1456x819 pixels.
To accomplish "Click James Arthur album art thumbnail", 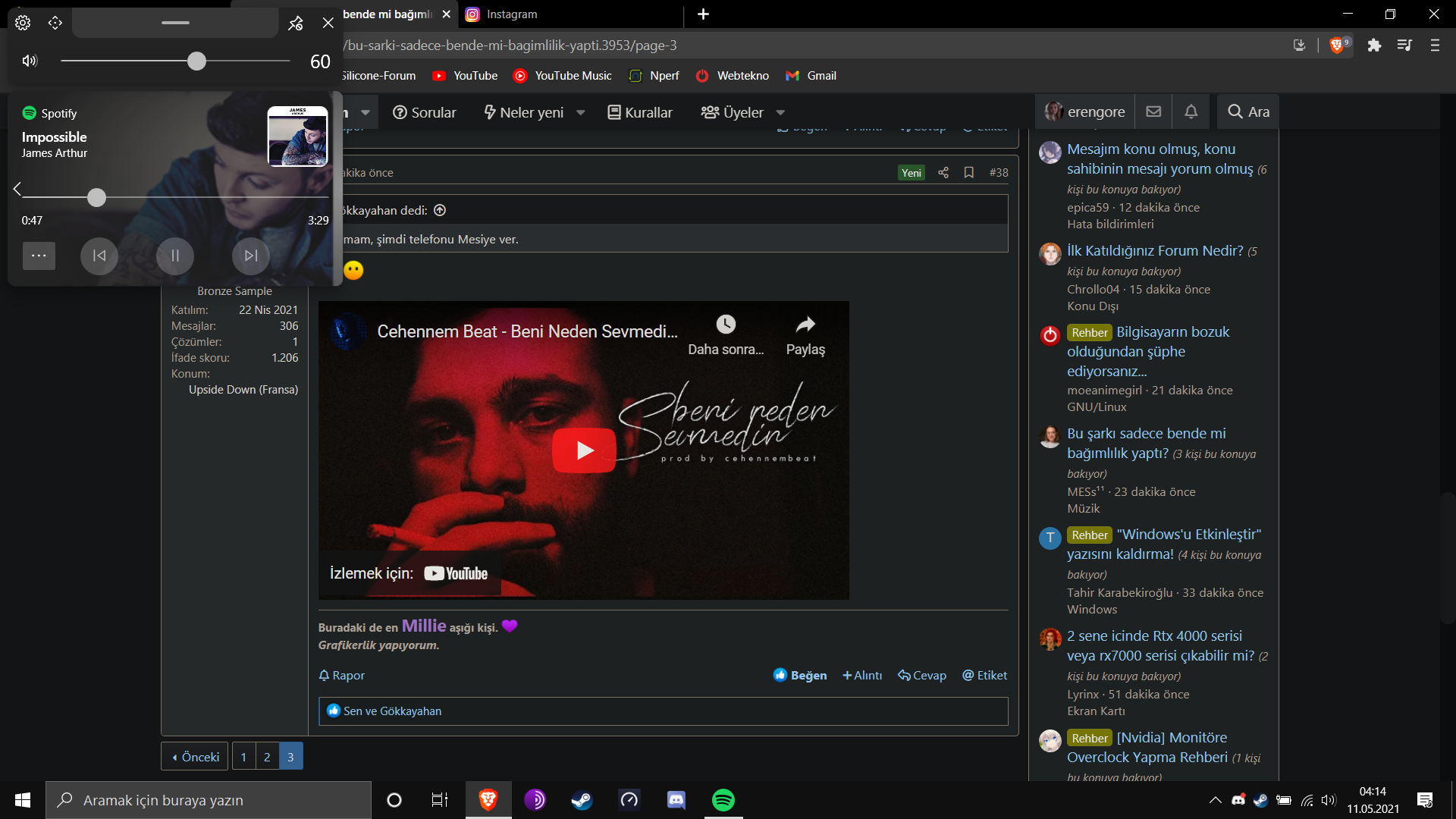I will (297, 136).
